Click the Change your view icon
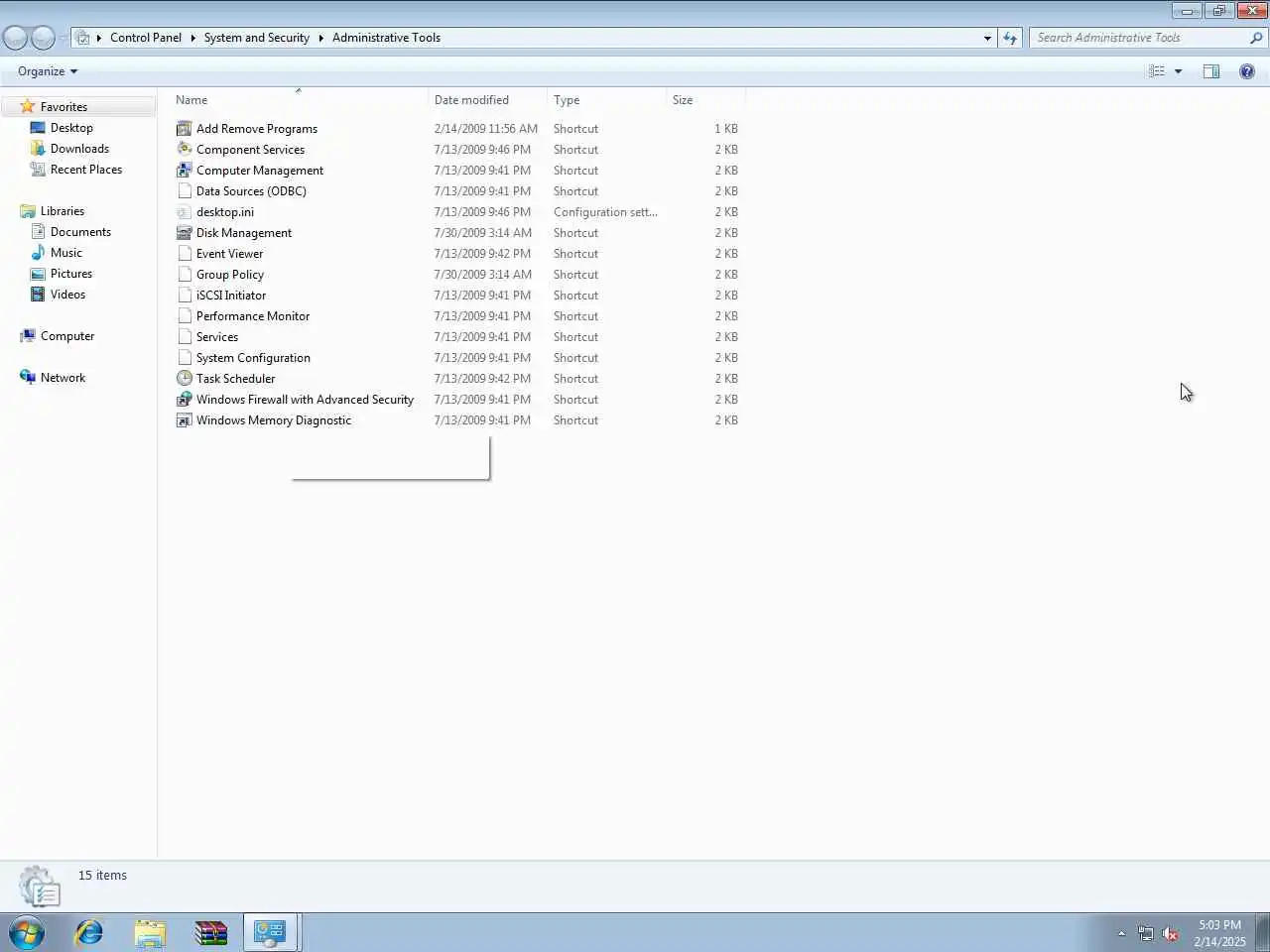Viewport: 1270px width, 952px height. 1157,71
